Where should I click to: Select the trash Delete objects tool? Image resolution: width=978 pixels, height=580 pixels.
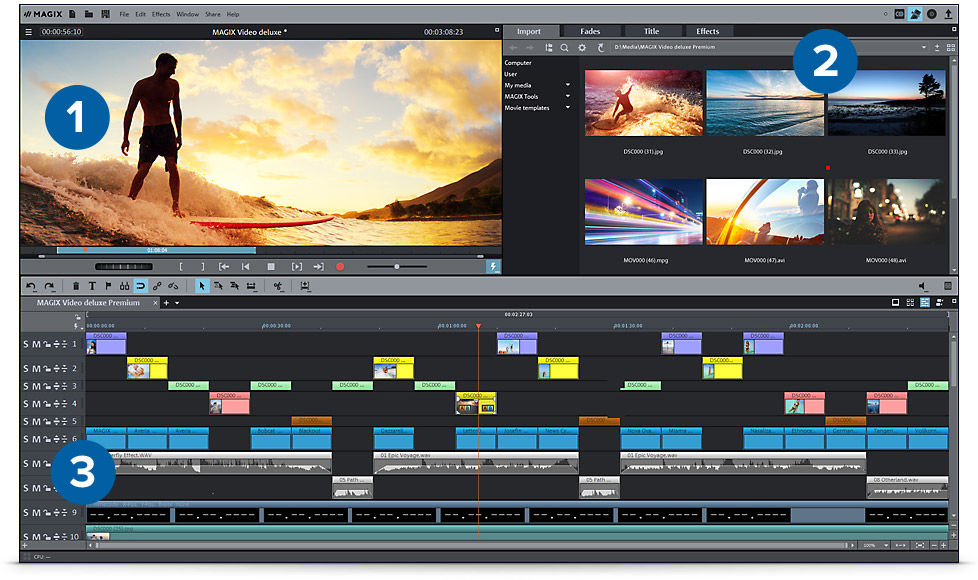[x=75, y=286]
